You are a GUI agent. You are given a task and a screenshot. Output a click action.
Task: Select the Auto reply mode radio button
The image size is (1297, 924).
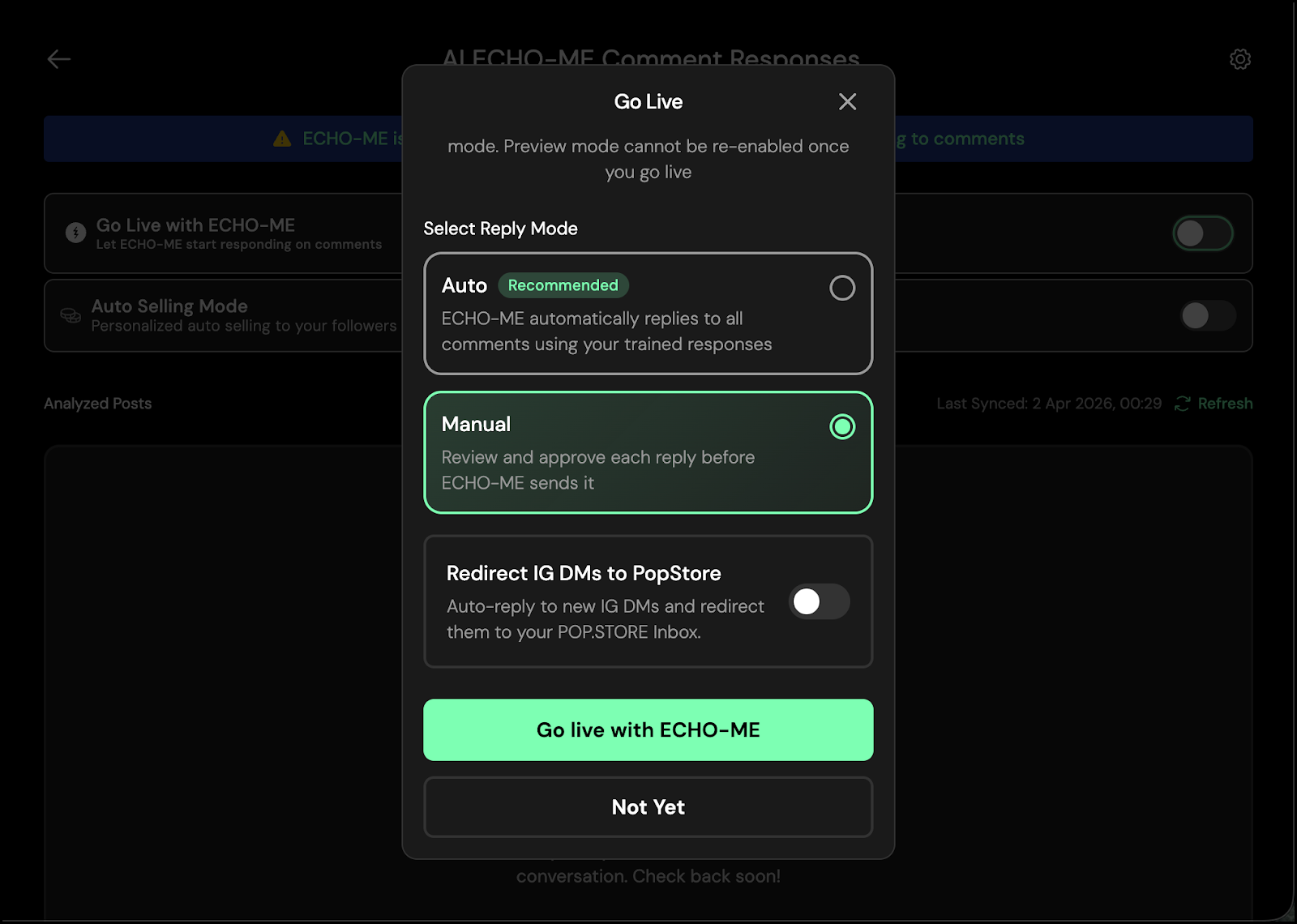tap(842, 288)
